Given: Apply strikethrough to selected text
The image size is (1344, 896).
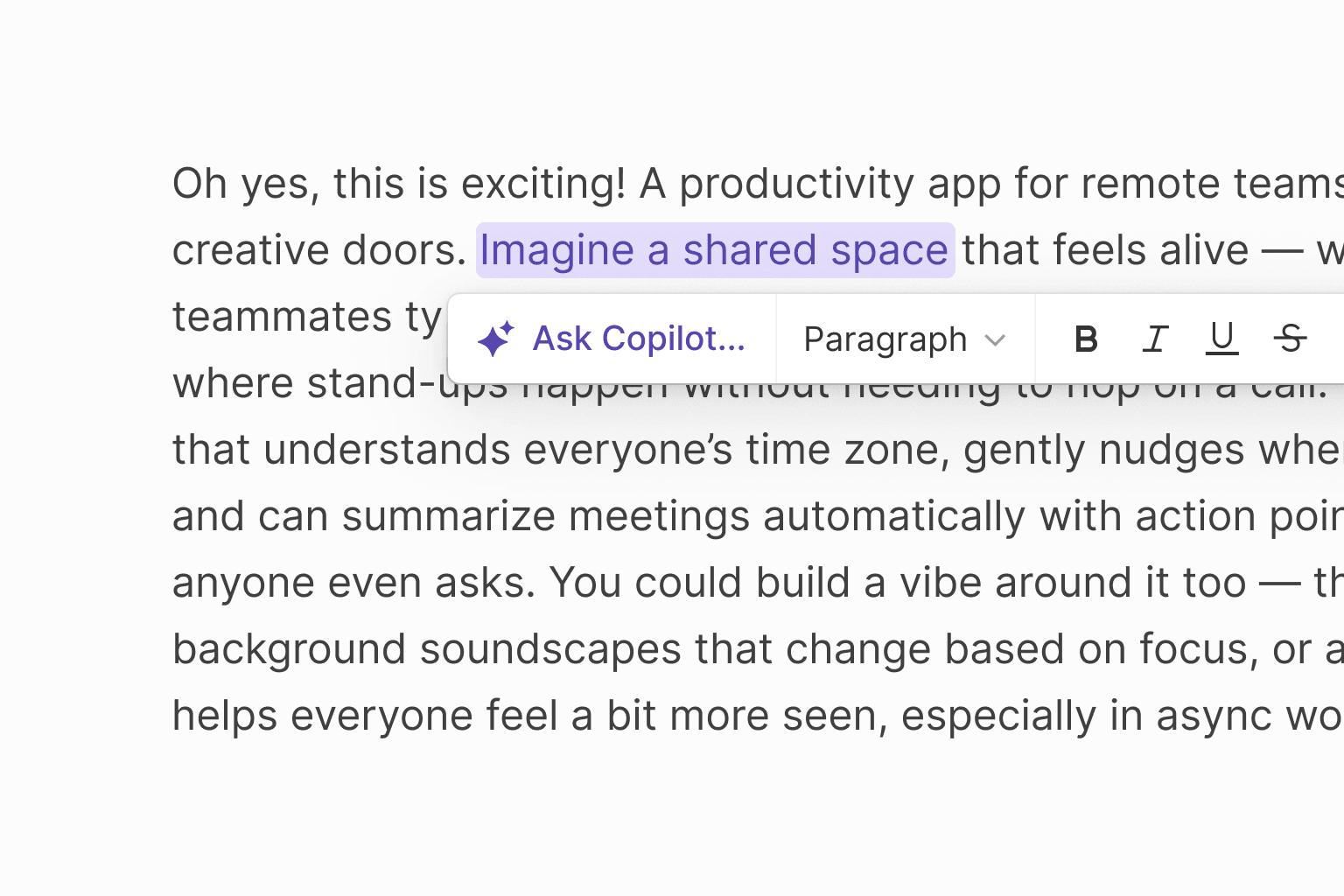Looking at the screenshot, I should (1290, 339).
